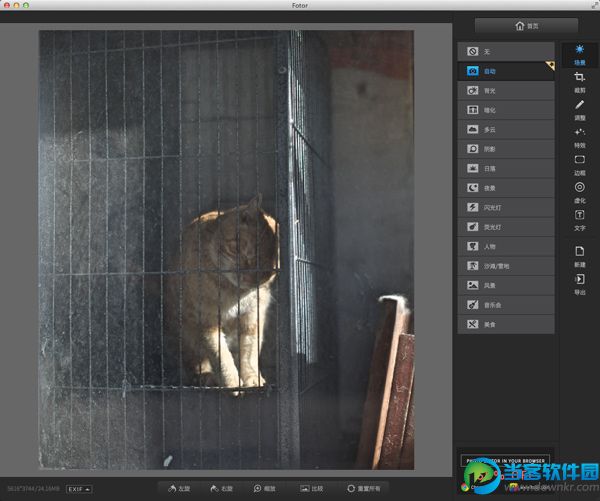Open the Tilt-shift (虚化) tool
Viewport: 600px width, 501px height.
pos(579,193)
